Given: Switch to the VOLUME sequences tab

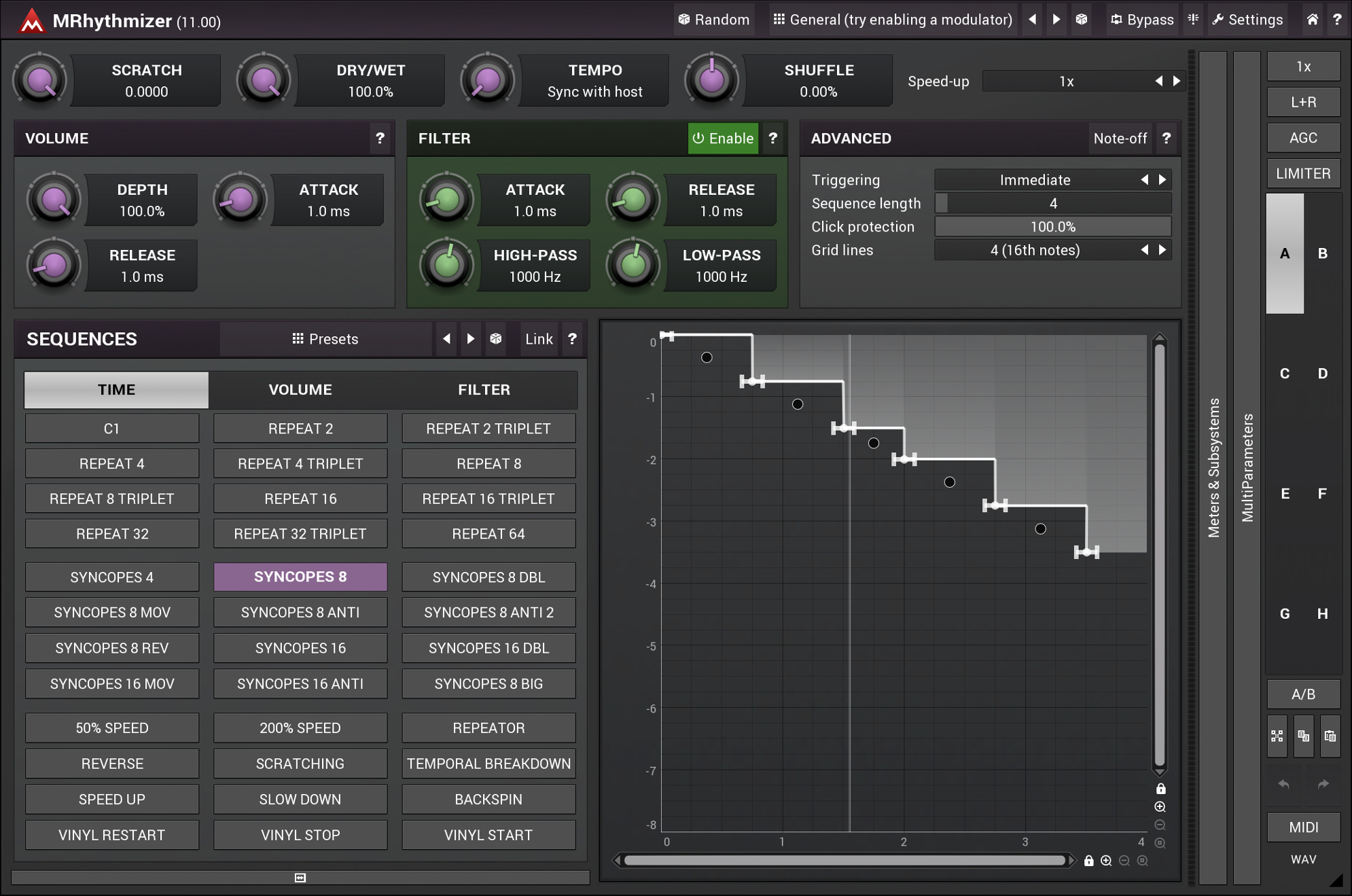Looking at the screenshot, I should (x=300, y=389).
